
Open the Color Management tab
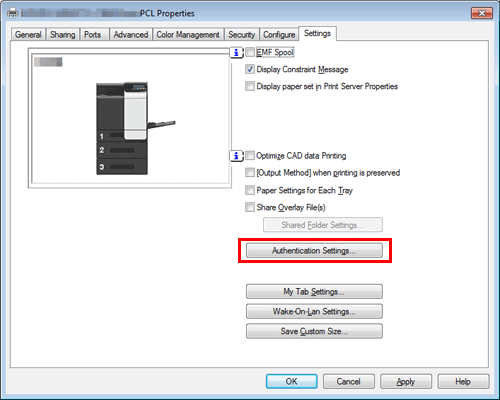[188, 35]
